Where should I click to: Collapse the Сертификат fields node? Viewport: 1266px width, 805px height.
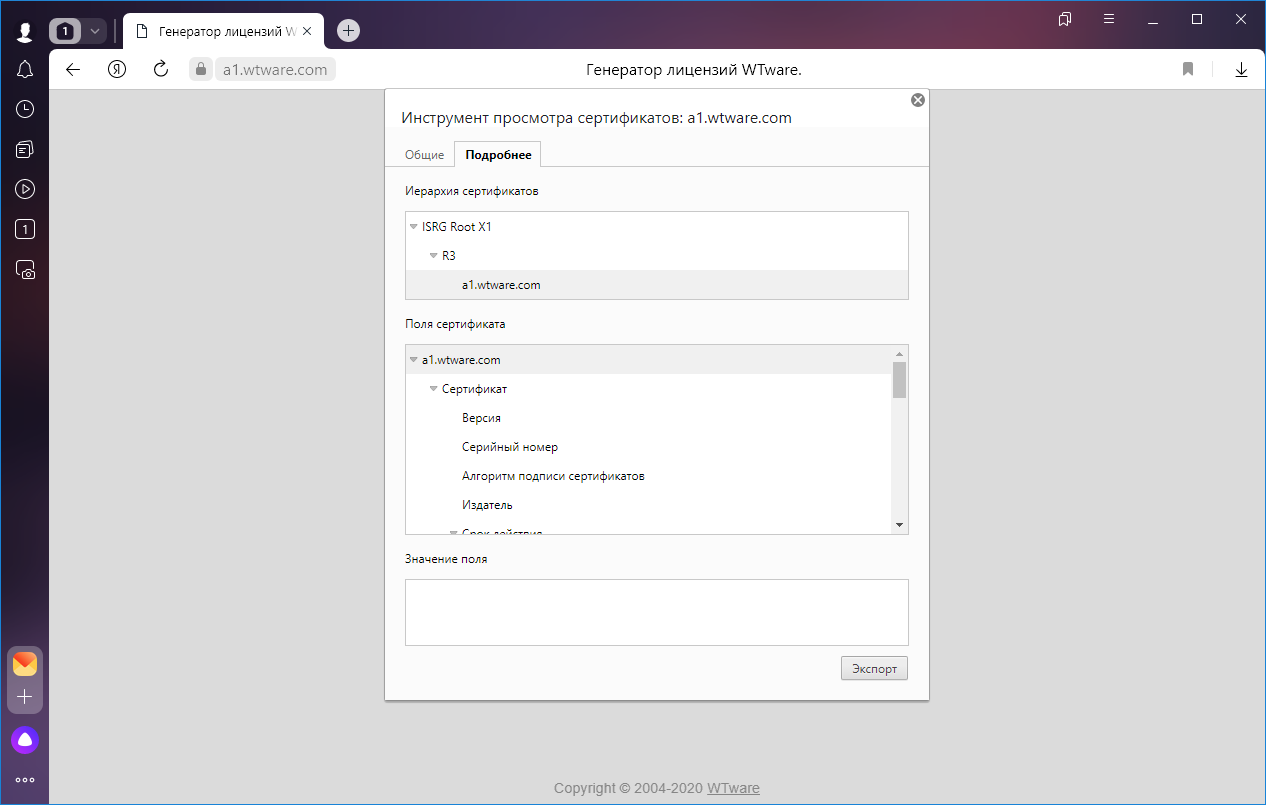tap(434, 389)
